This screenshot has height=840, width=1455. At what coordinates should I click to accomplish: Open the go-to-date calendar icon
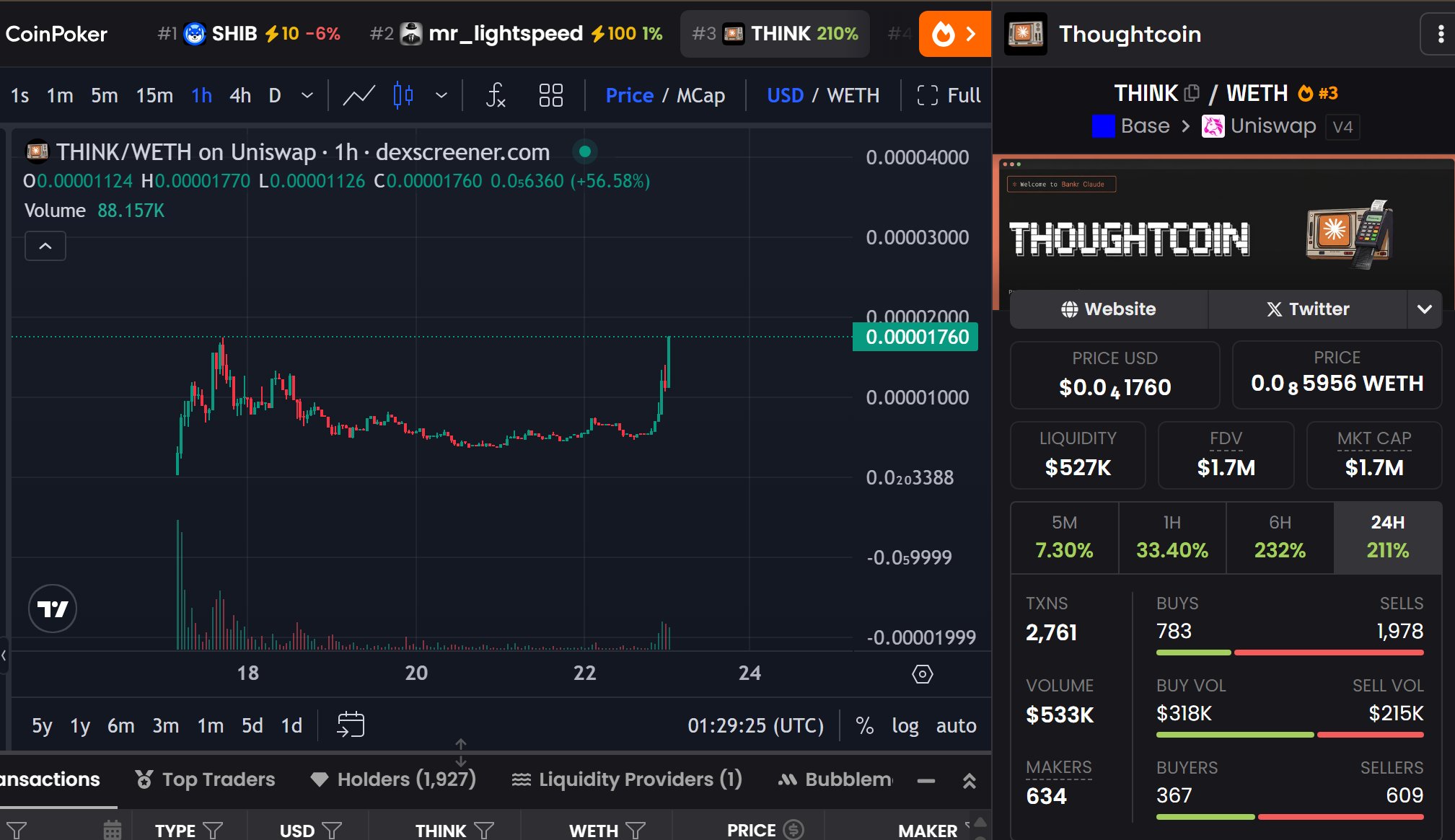pyautogui.click(x=351, y=725)
